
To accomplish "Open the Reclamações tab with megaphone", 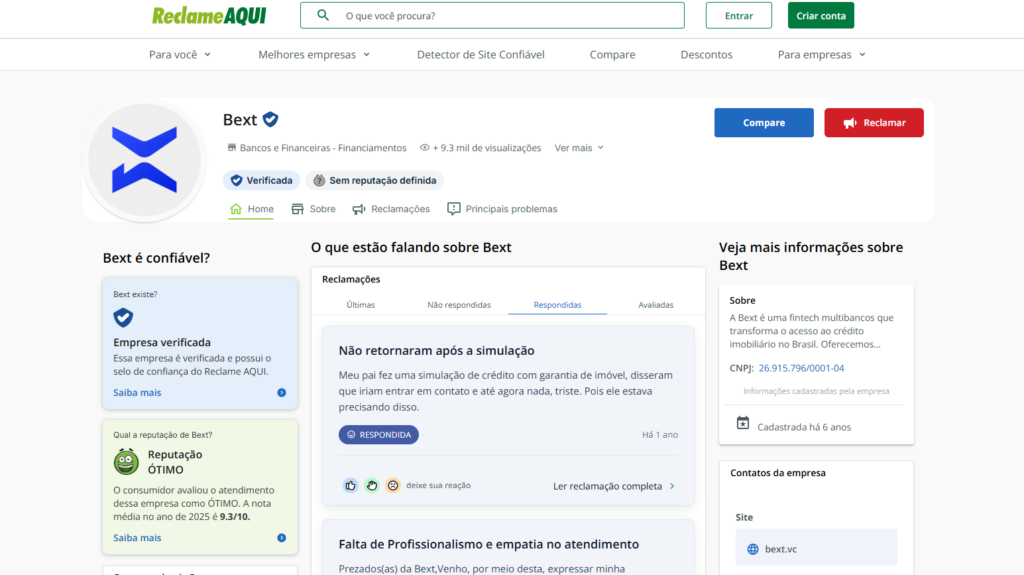I will tap(391, 209).
